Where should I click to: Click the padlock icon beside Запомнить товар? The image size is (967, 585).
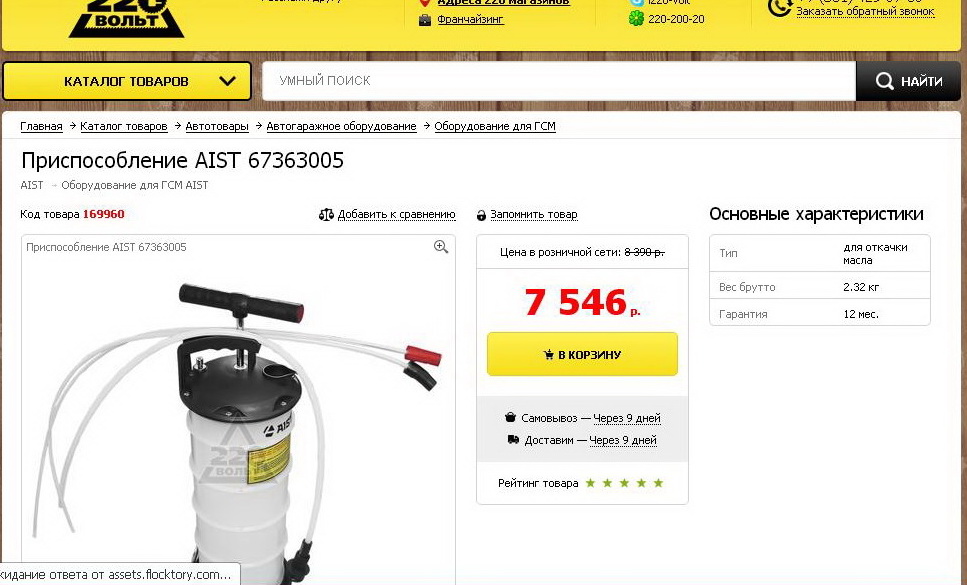pos(481,215)
